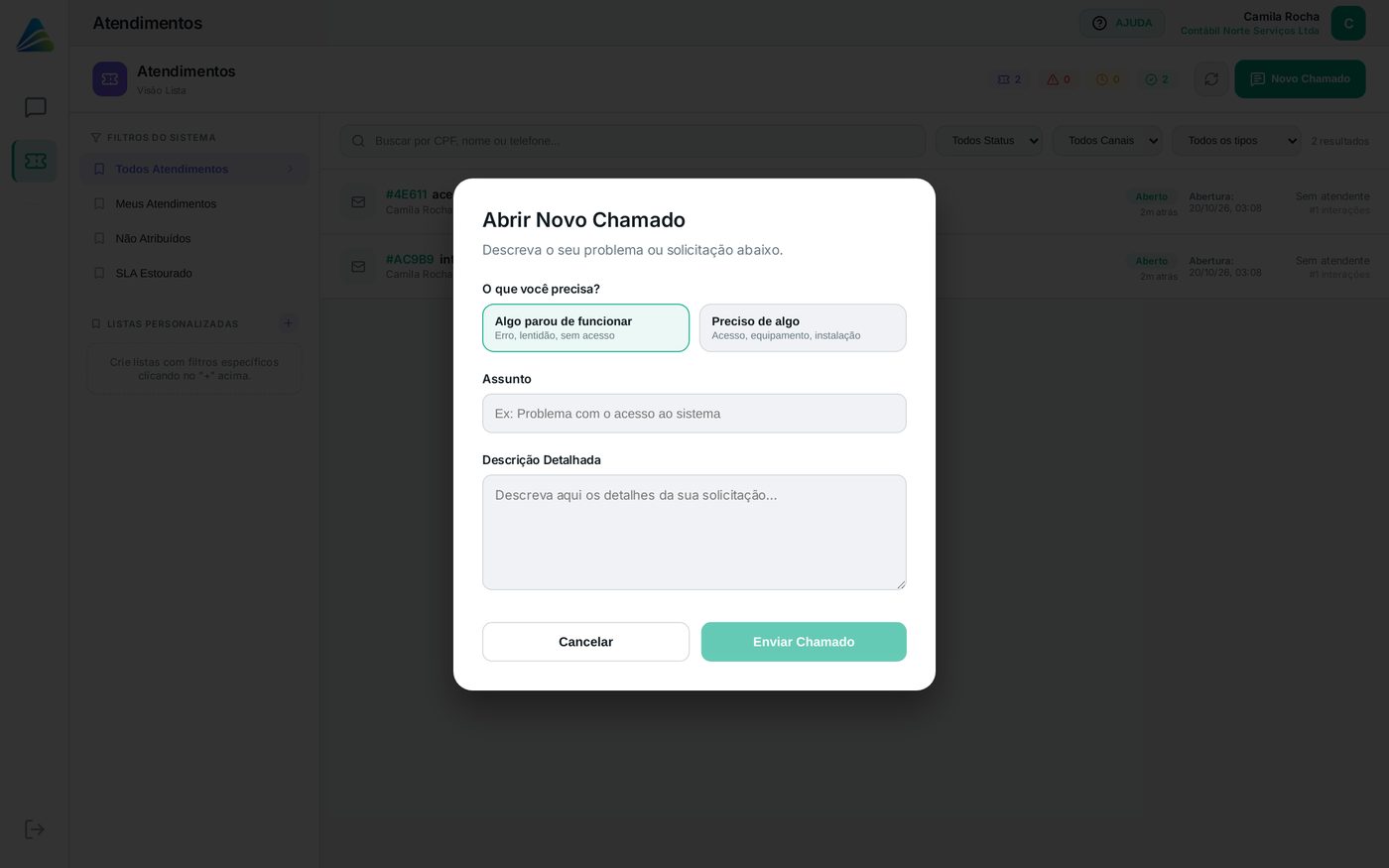Click the search magnifier icon

358,141
